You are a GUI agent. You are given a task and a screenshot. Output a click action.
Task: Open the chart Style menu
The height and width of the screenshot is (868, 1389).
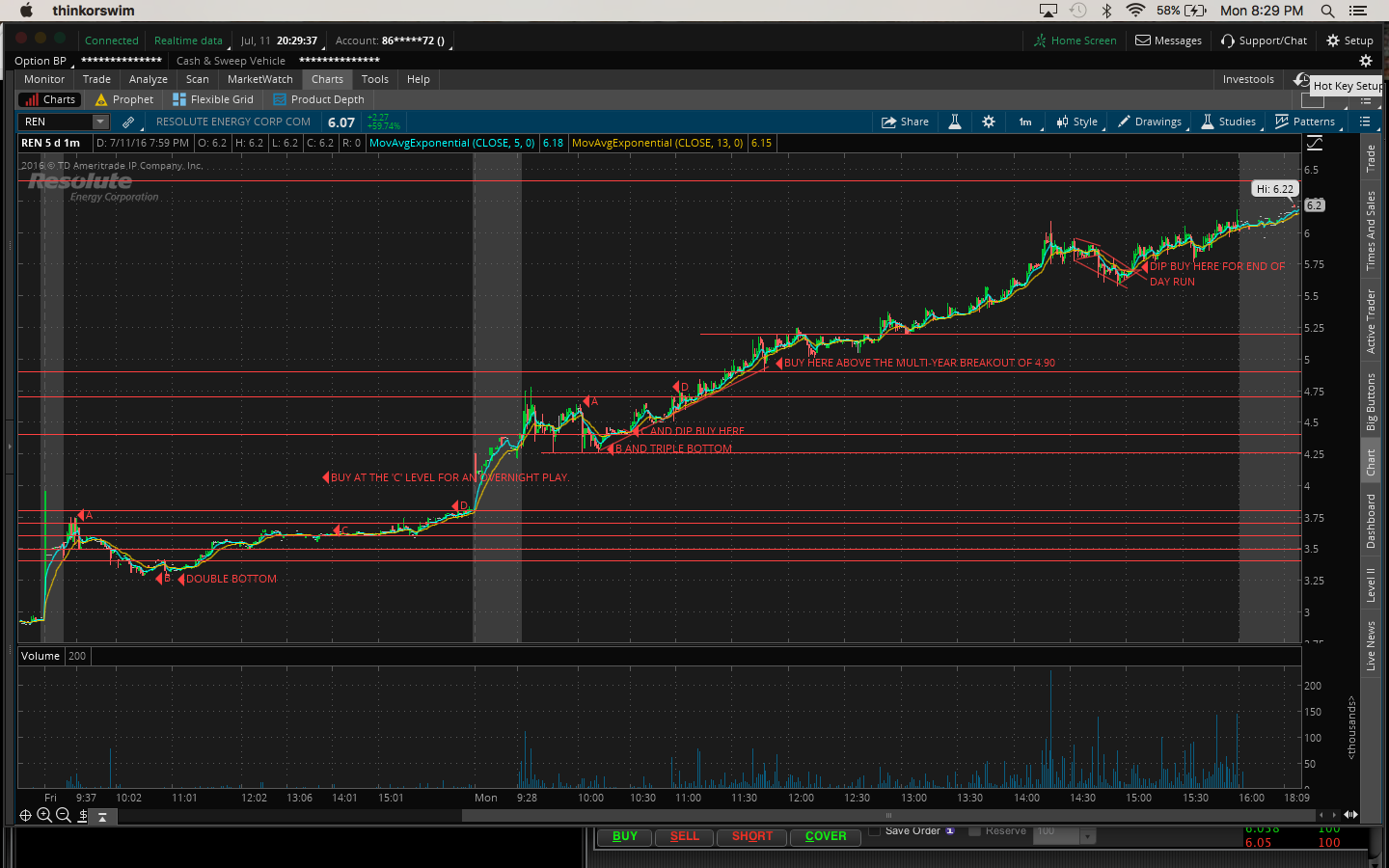click(x=1076, y=122)
